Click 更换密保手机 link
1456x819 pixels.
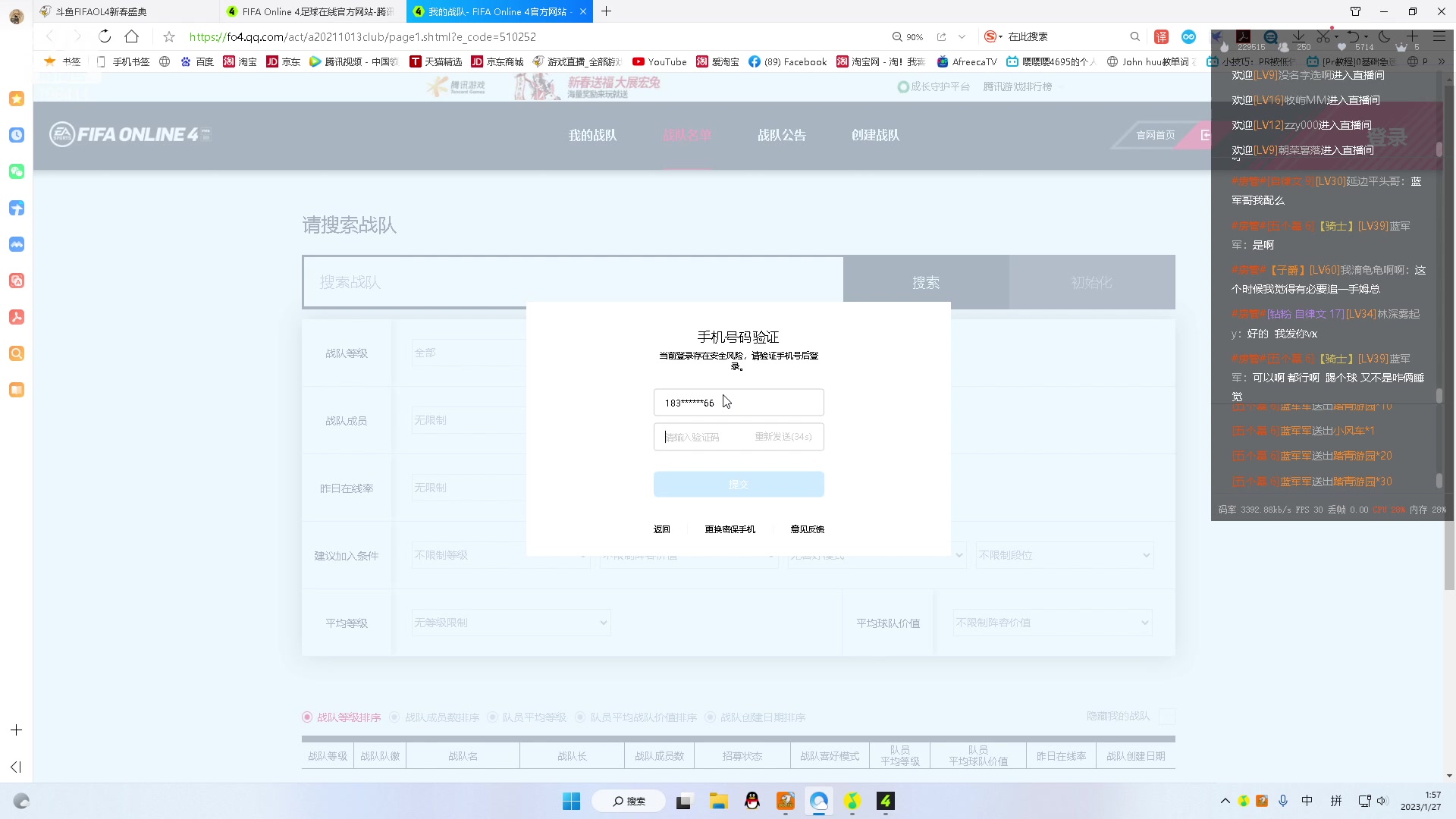click(730, 529)
